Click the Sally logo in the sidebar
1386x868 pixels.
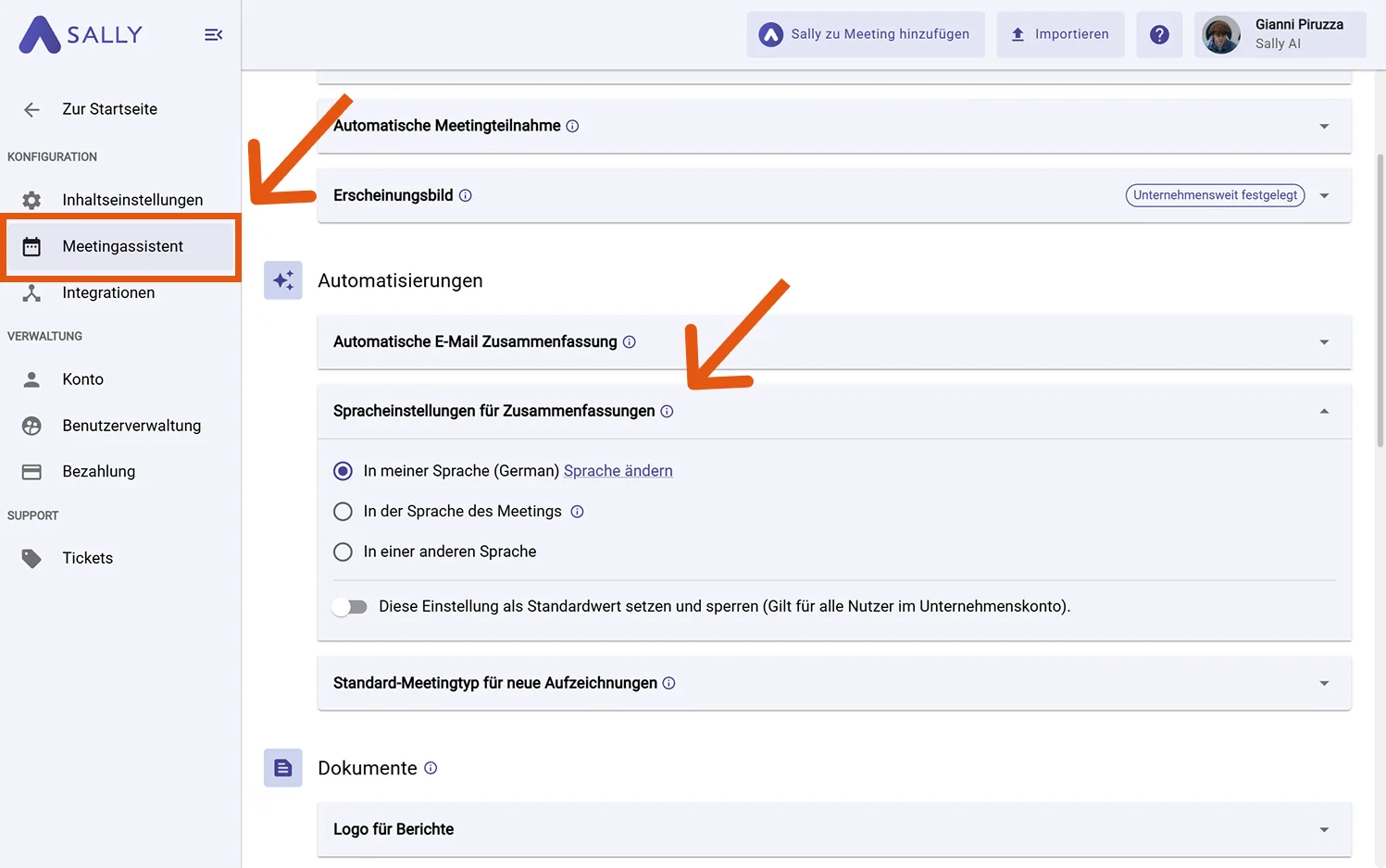pos(81,35)
